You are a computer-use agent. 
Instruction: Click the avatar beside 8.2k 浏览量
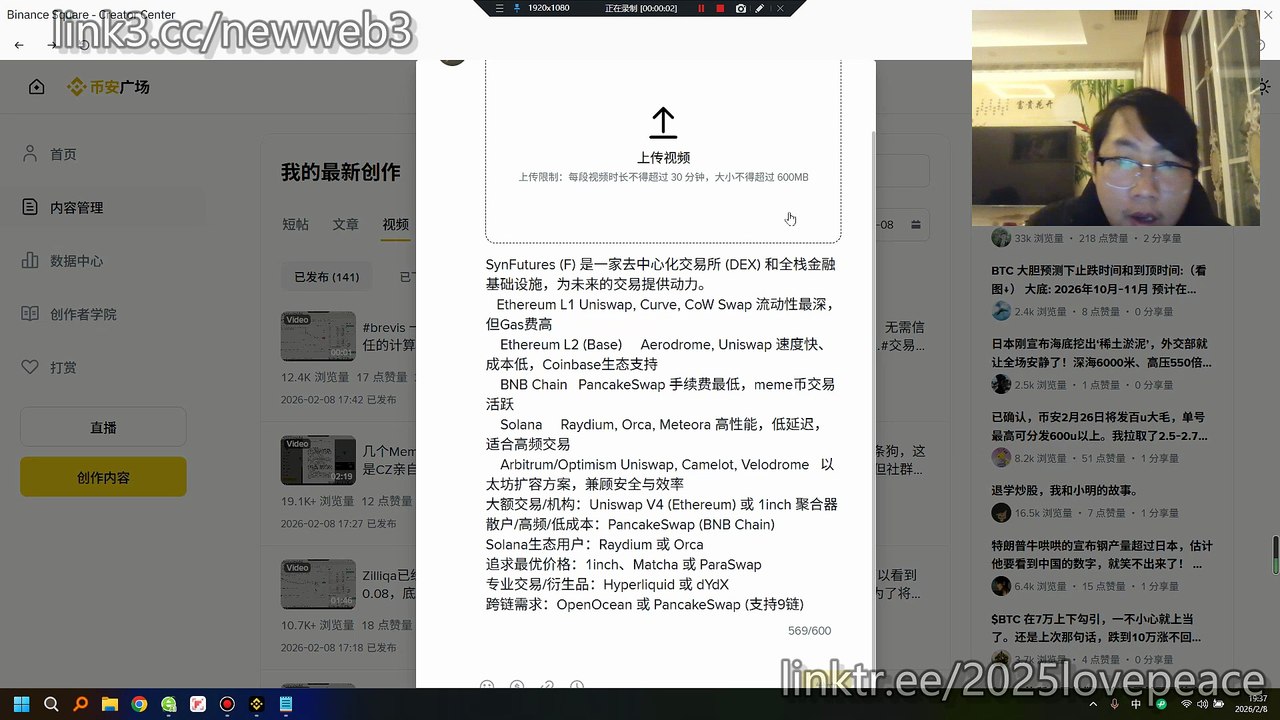[x=1001, y=457]
